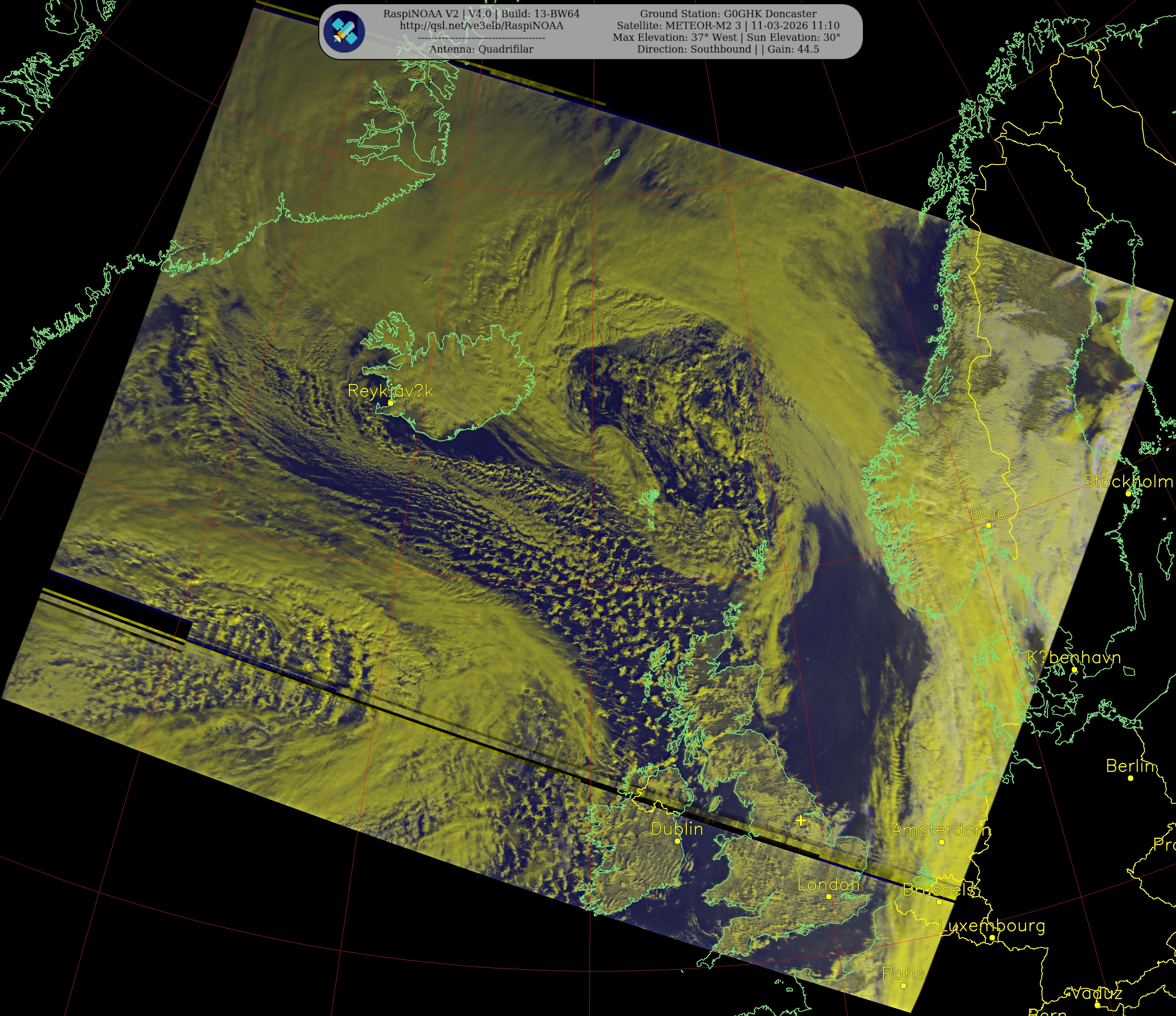Click the Berlin city dot marker

1131,778
